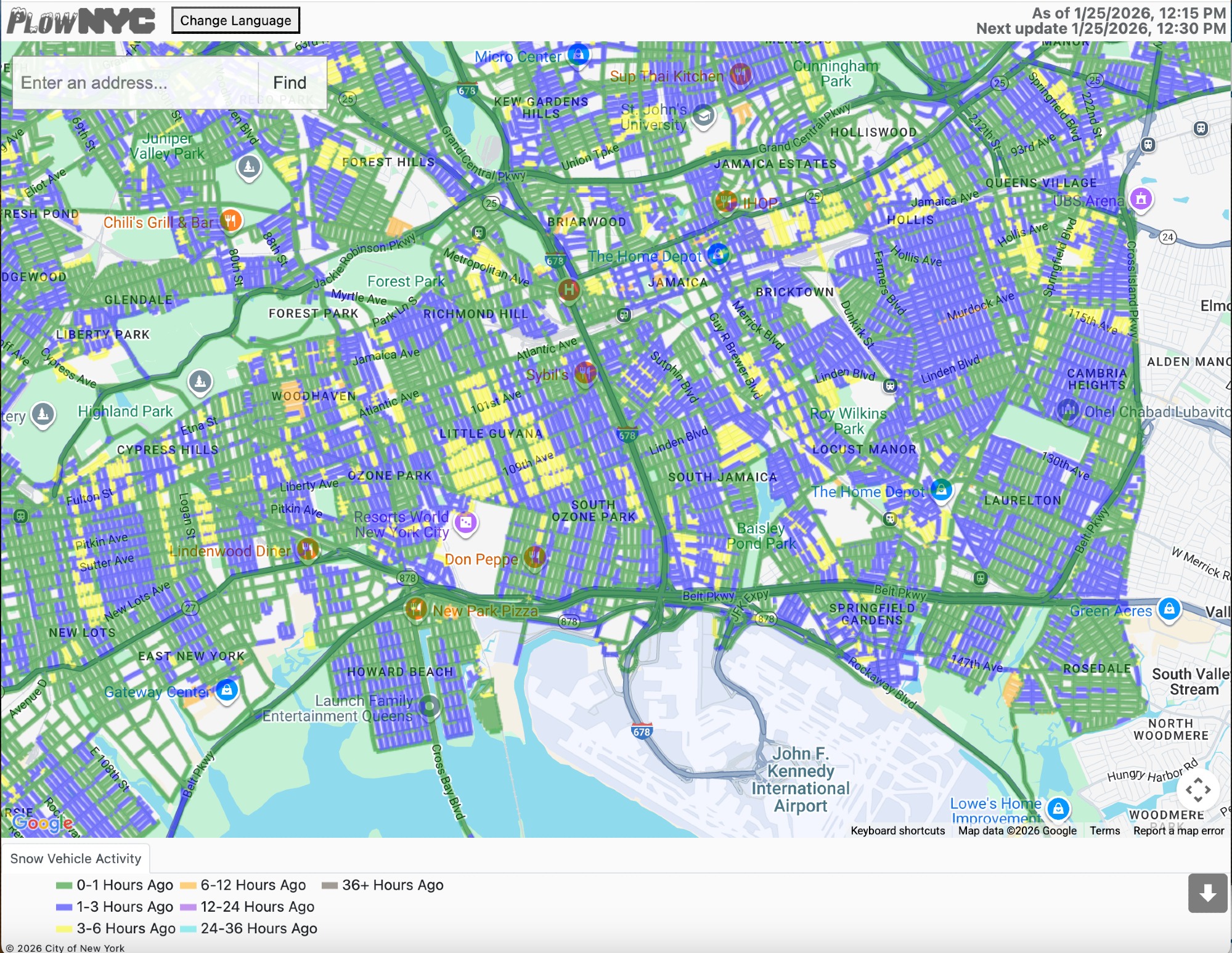1232x953 pixels.
Task: Click the Resorts World casino map marker
Action: point(465,523)
